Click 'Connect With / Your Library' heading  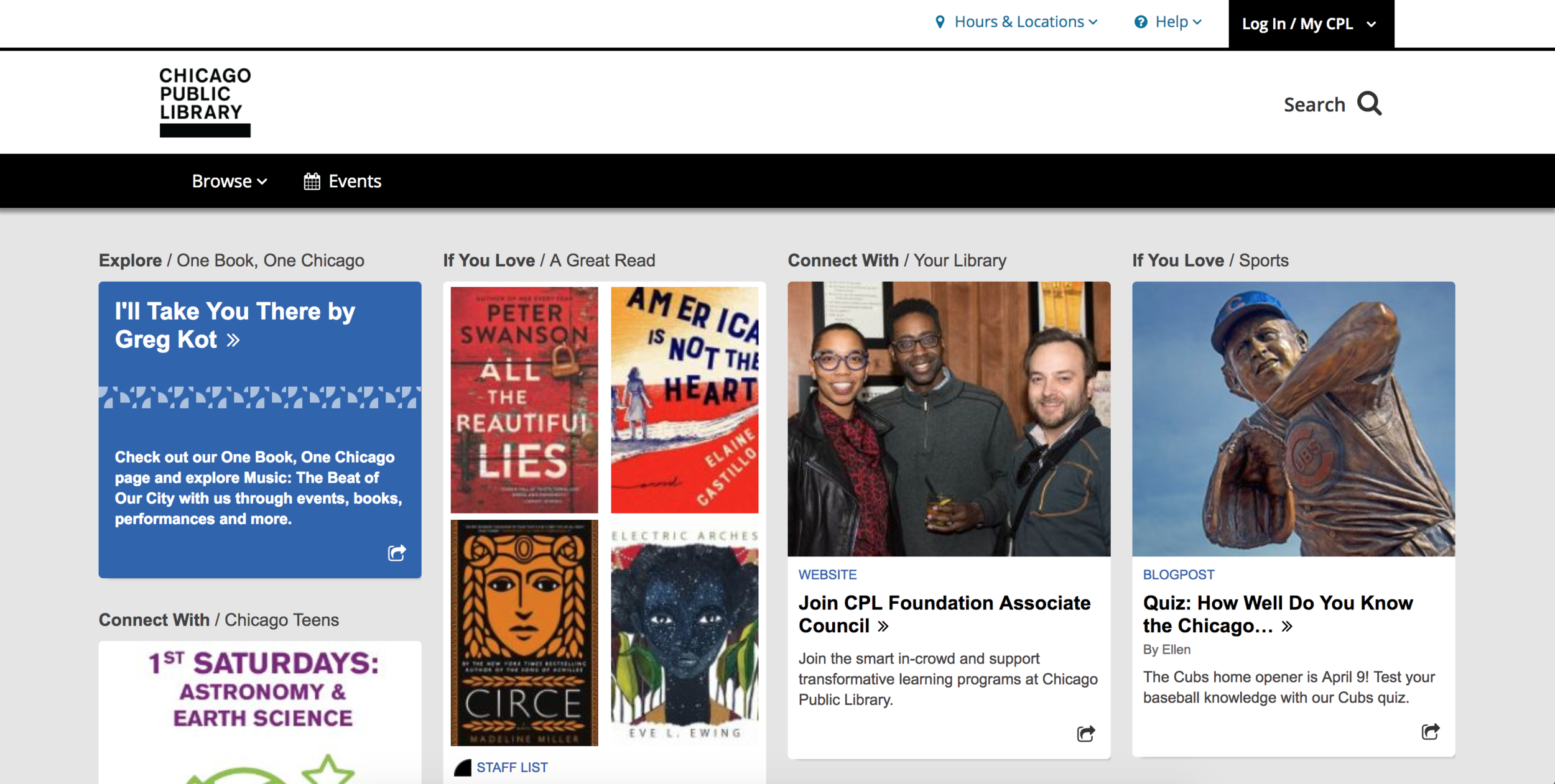coord(897,261)
